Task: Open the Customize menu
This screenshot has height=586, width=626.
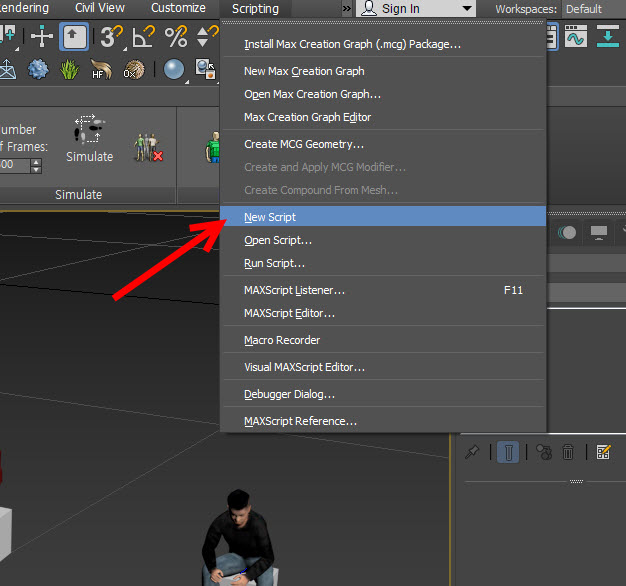Action: tap(178, 8)
